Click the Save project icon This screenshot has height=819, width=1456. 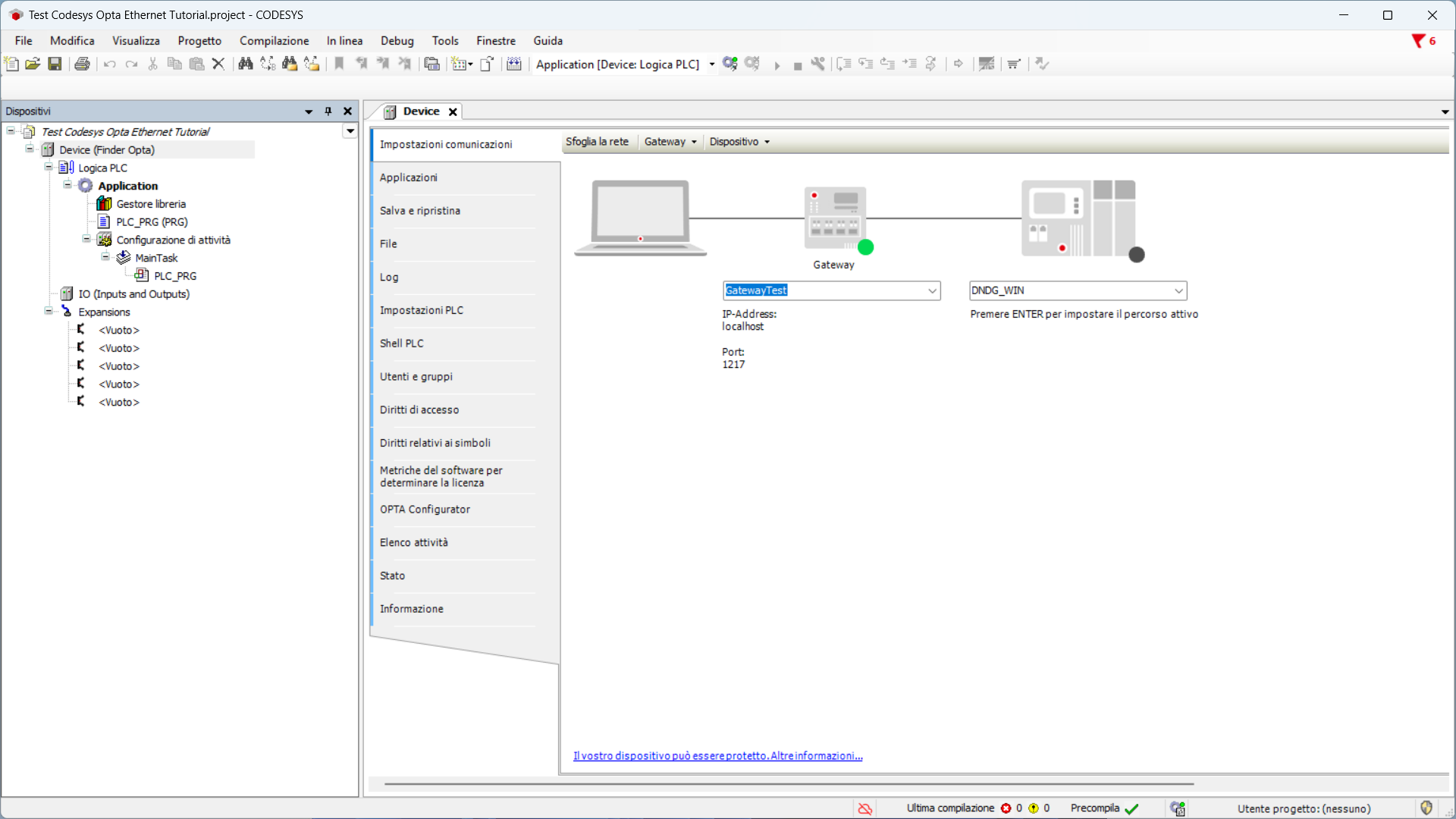point(55,64)
